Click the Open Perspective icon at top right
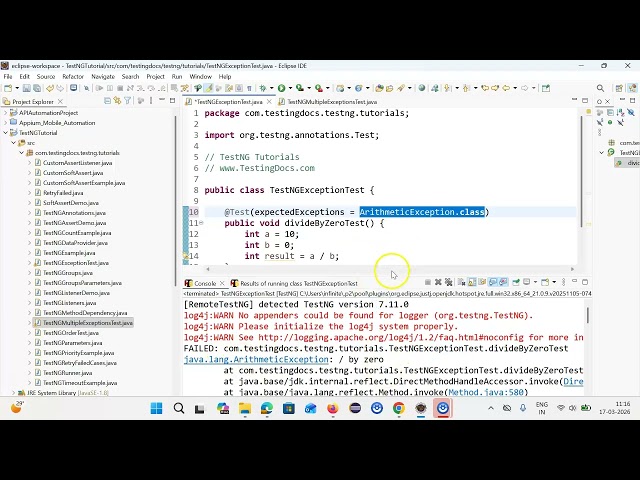The height and width of the screenshot is (480, 640). [x=619, y=88]
